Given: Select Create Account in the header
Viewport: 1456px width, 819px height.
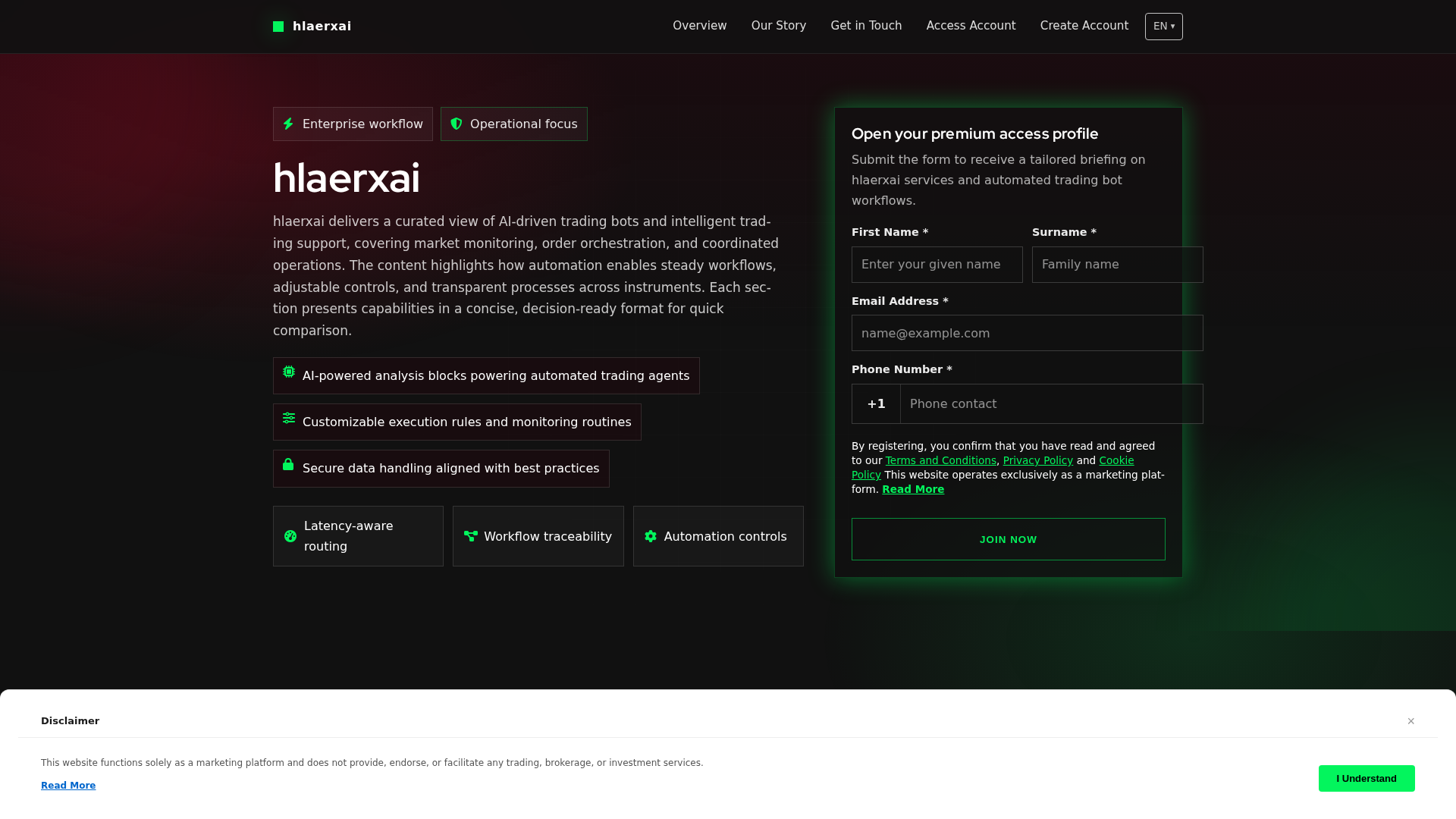Looking at the screenshot, I should 1084,26.
